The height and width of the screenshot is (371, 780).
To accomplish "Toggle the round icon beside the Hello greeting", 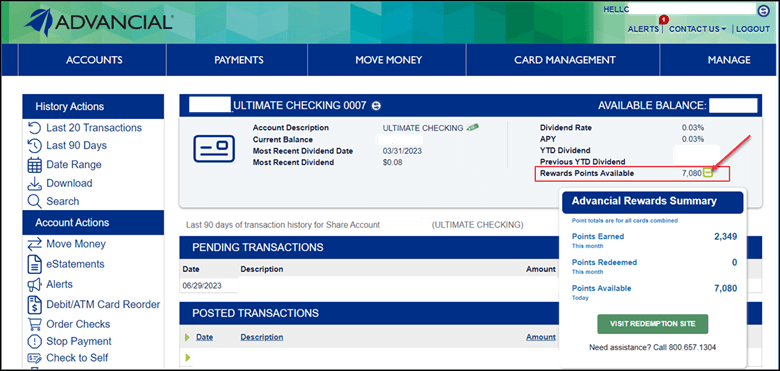I will (x=763, y=10).
